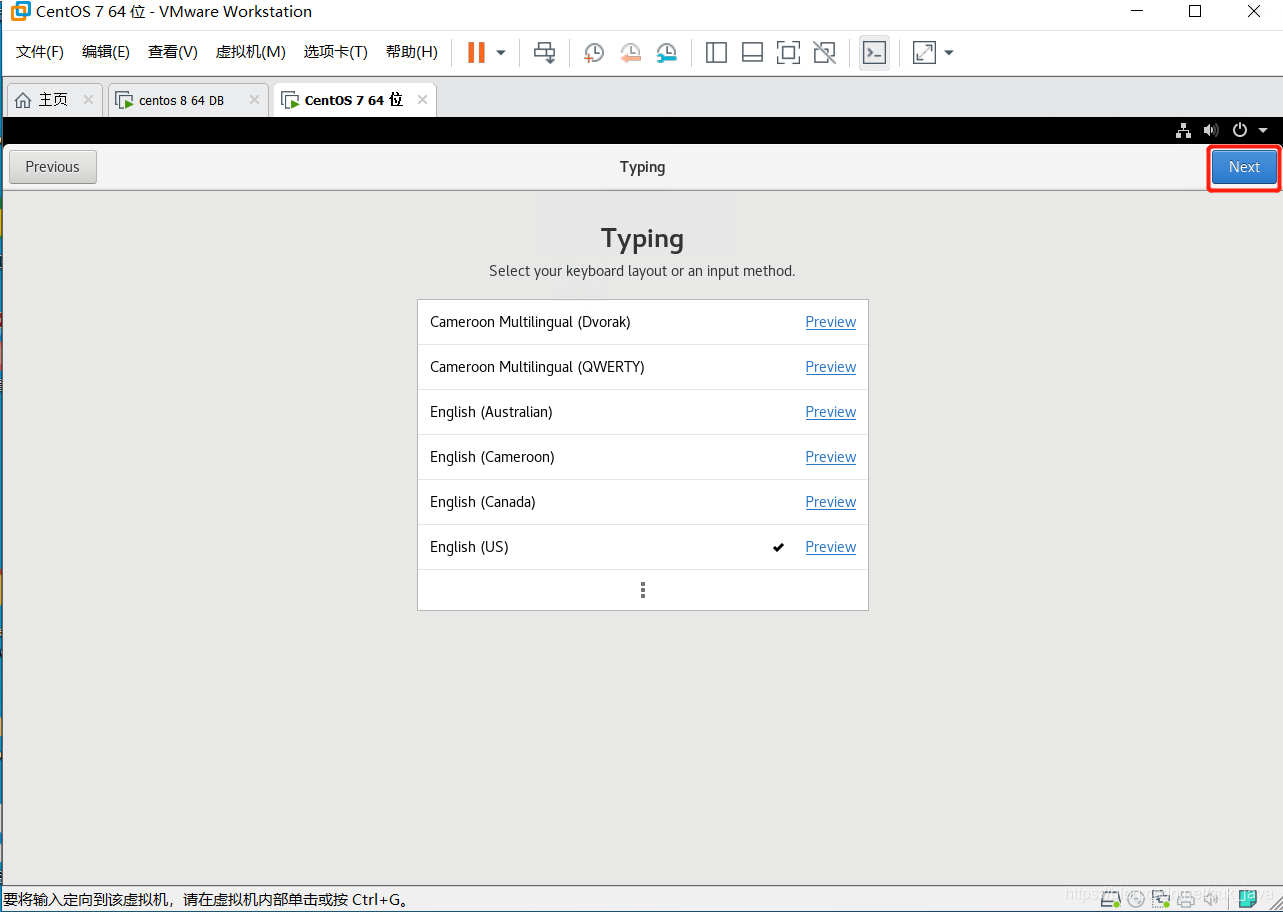
Task: Preview the Cameroon Multilingual (QWERTY) layout
Action: pos(831,367)
